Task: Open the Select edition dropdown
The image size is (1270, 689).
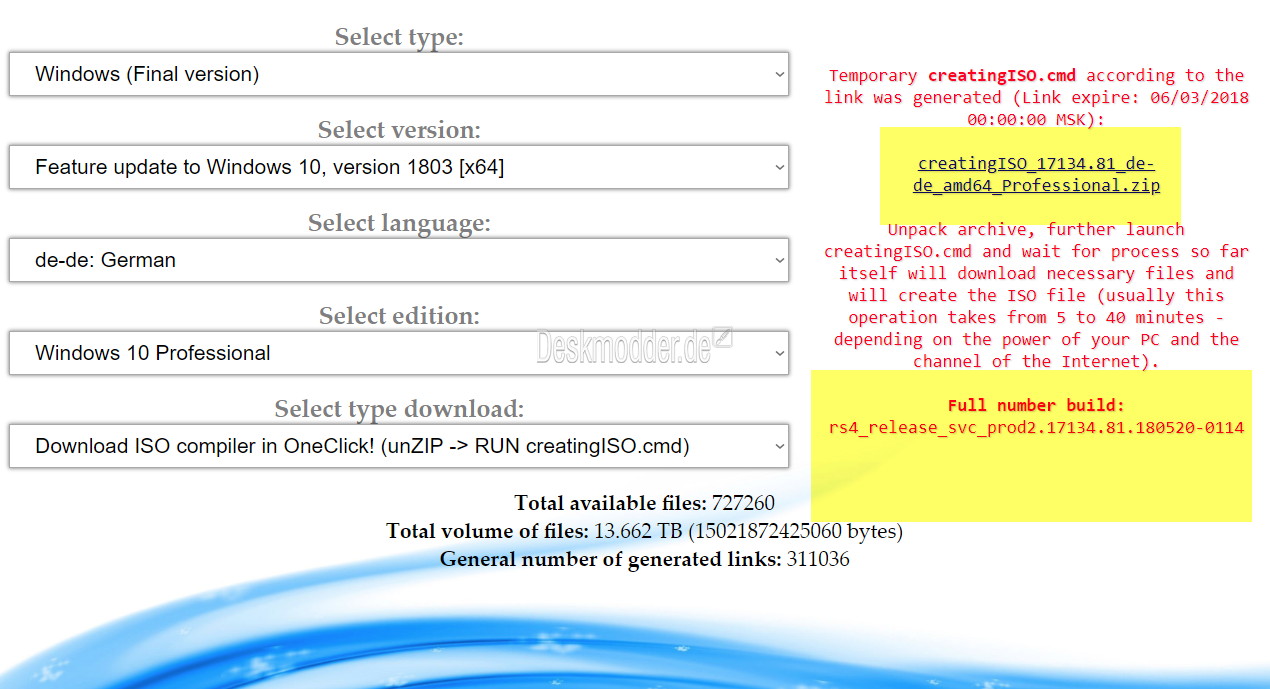Action: [399, 353]
